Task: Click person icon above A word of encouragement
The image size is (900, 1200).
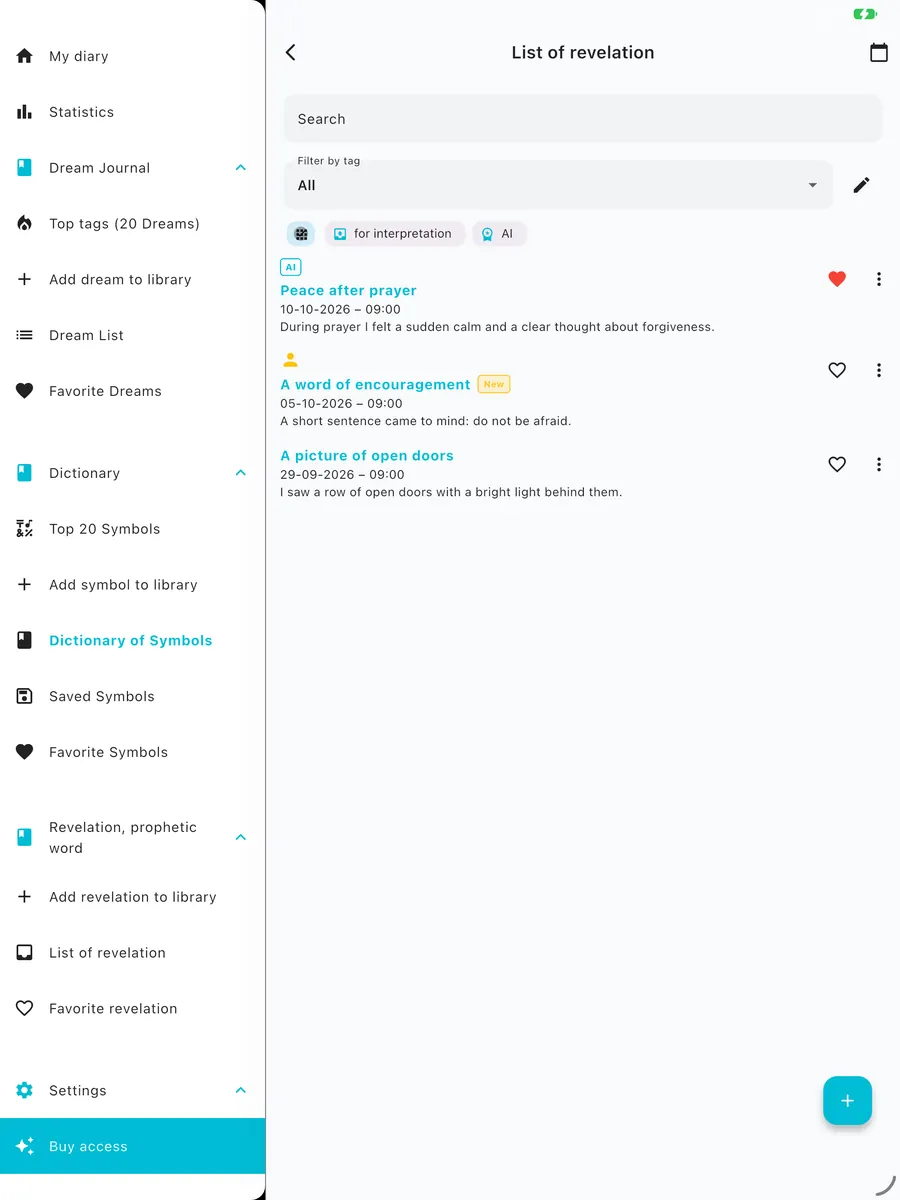Action: 291,360
